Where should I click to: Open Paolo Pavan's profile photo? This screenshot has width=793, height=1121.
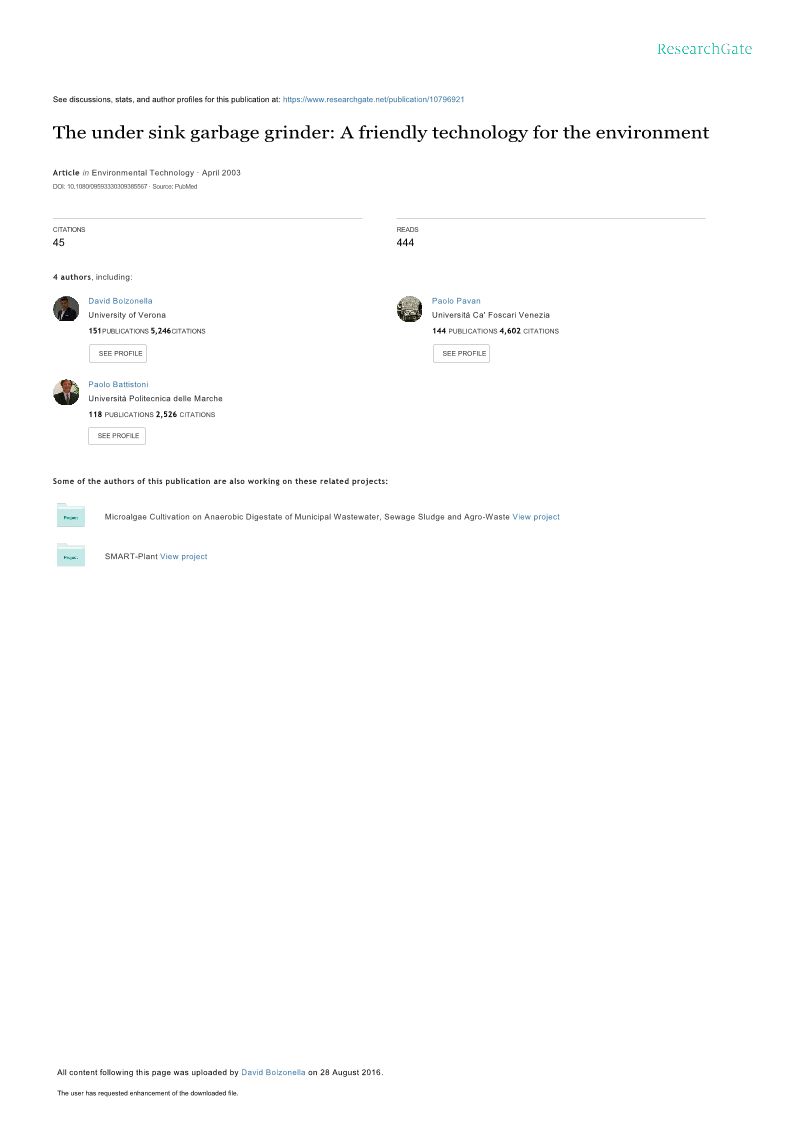pos(410,308)
